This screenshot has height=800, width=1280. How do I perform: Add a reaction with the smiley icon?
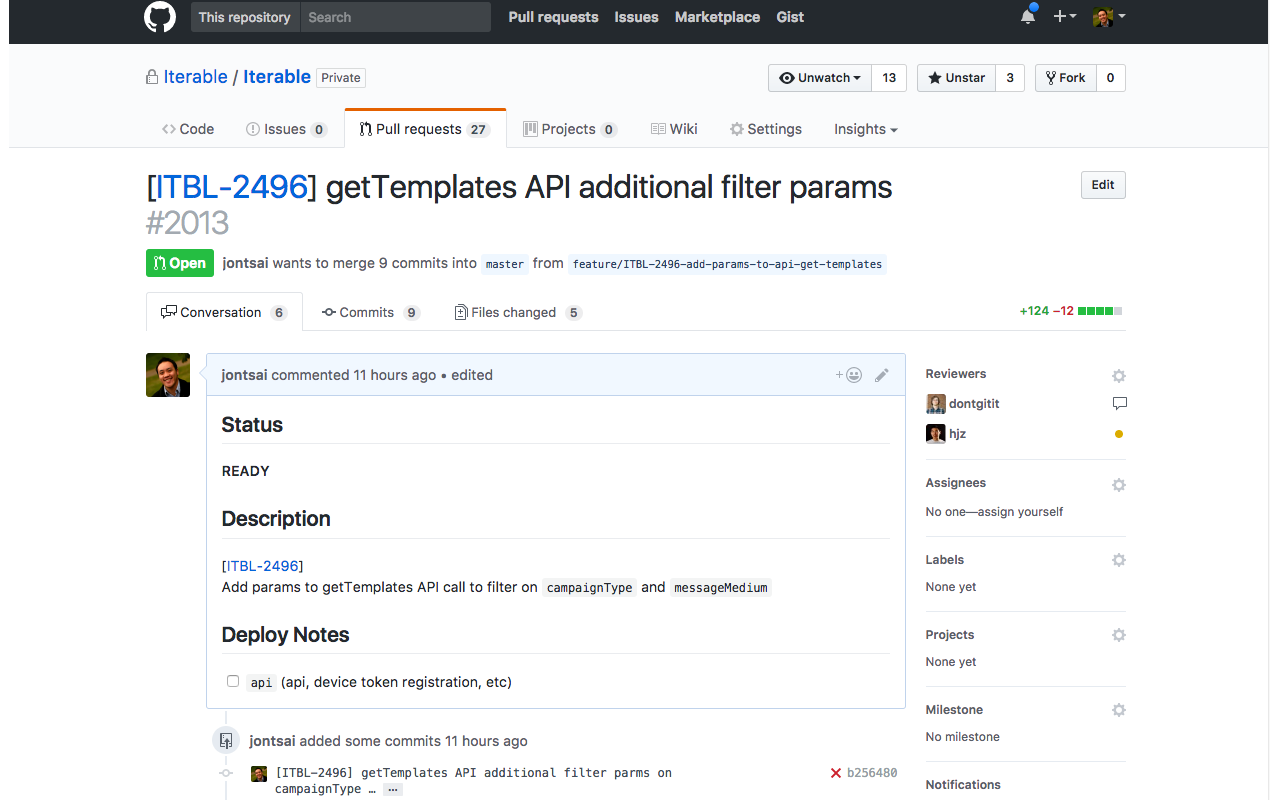coord(849,375)
